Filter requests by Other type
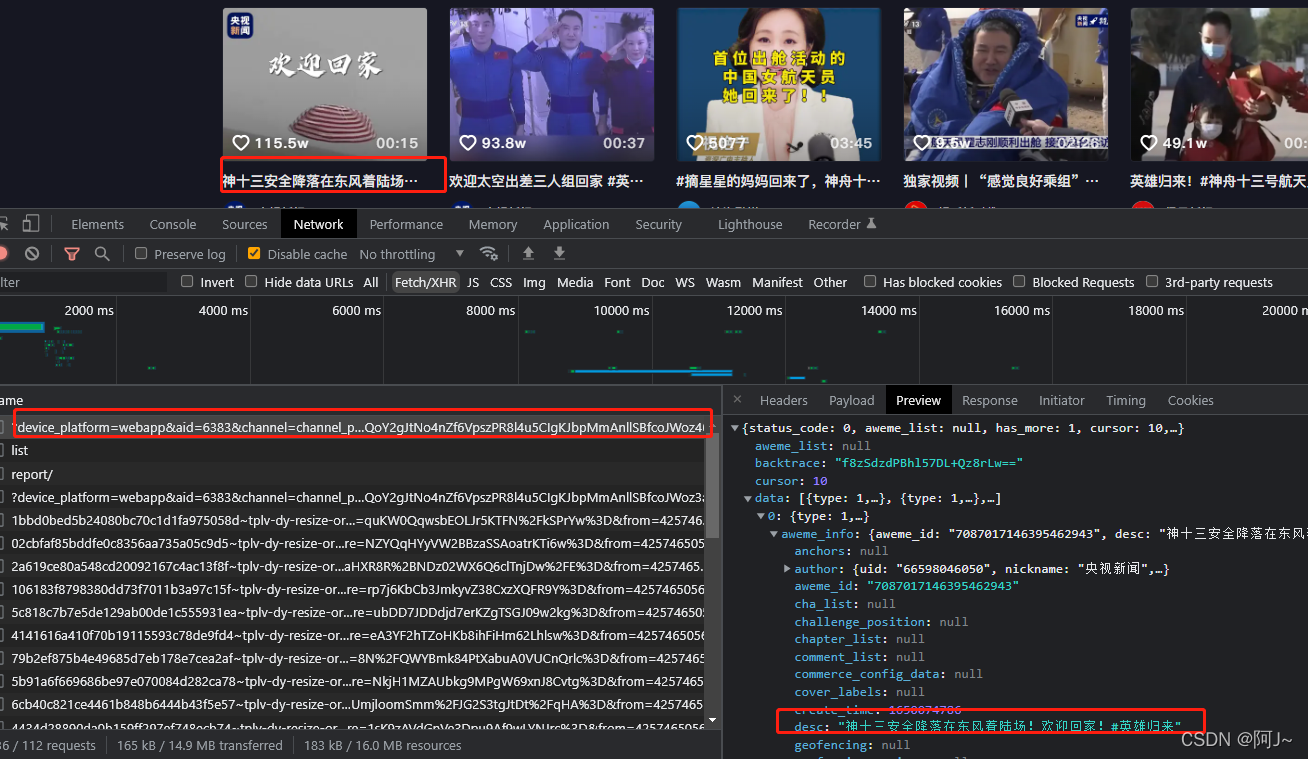The width and height of the screenshot is (1308, 759). click(x=830, y=282)
